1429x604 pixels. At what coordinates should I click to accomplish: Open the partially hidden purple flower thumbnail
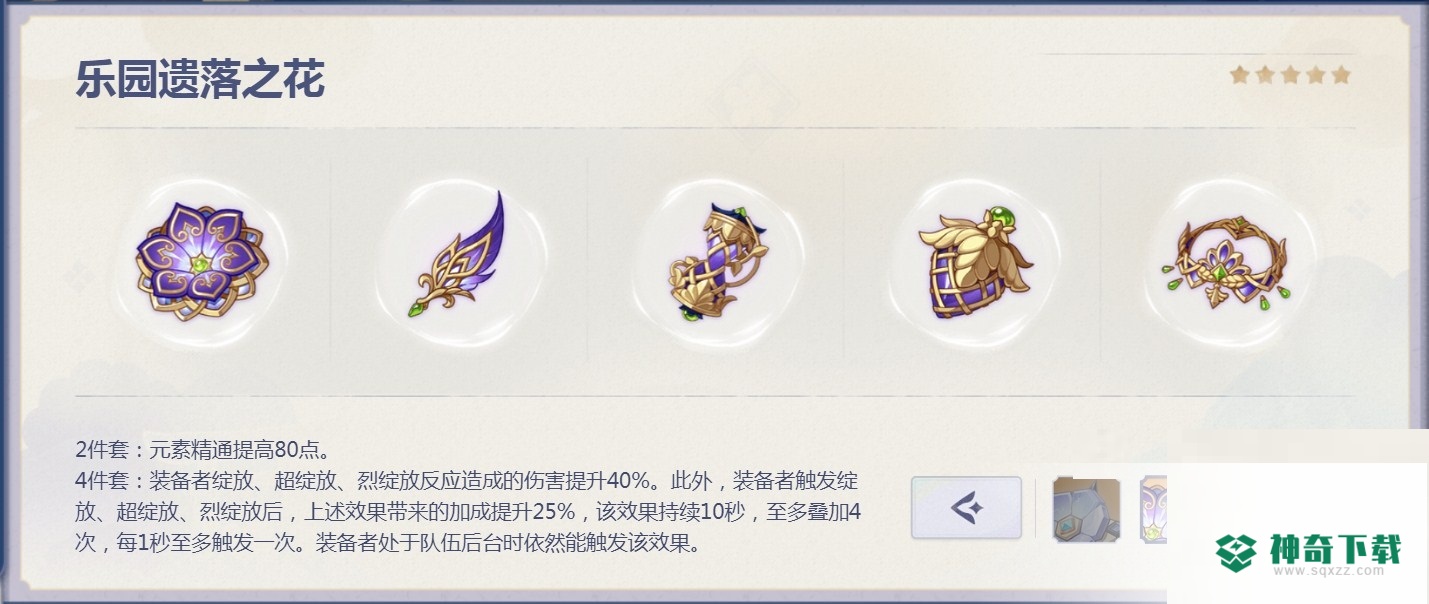click(1153, 509)
